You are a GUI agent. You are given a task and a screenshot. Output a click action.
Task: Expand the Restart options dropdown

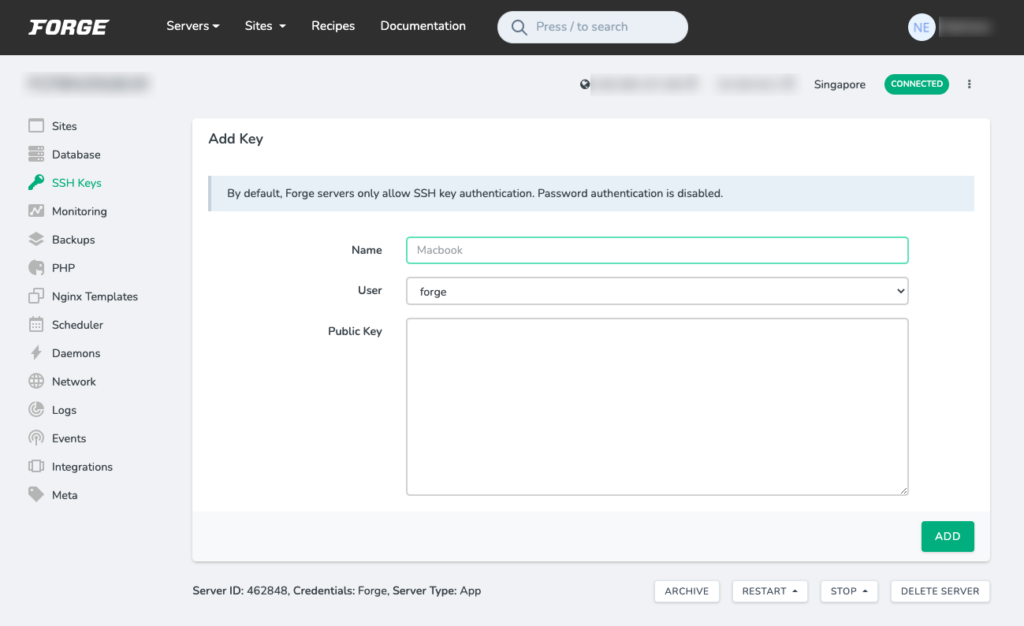[x=770, y=591]
